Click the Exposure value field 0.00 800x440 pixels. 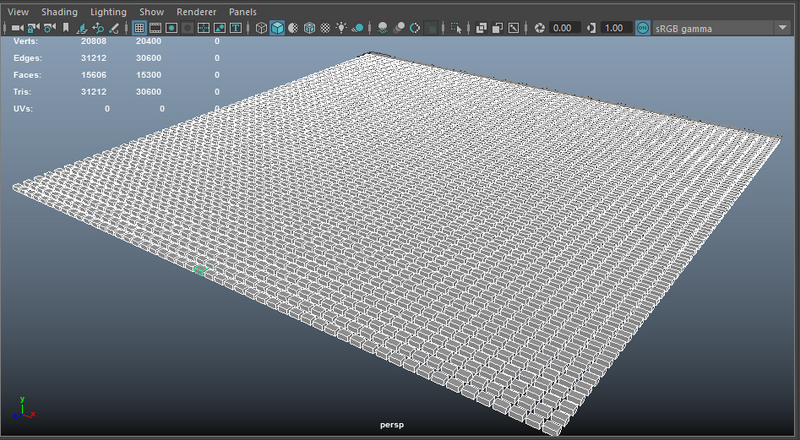tap(565, 28)
